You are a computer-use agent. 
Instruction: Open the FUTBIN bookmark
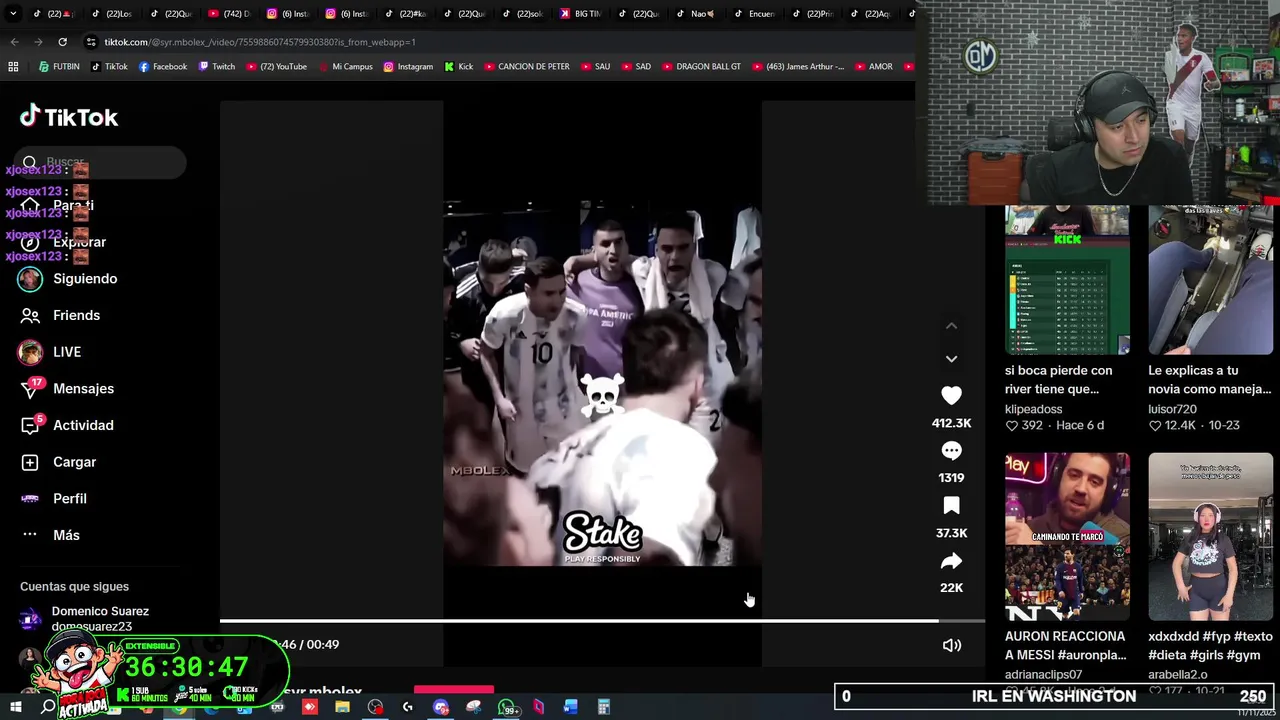59,67
